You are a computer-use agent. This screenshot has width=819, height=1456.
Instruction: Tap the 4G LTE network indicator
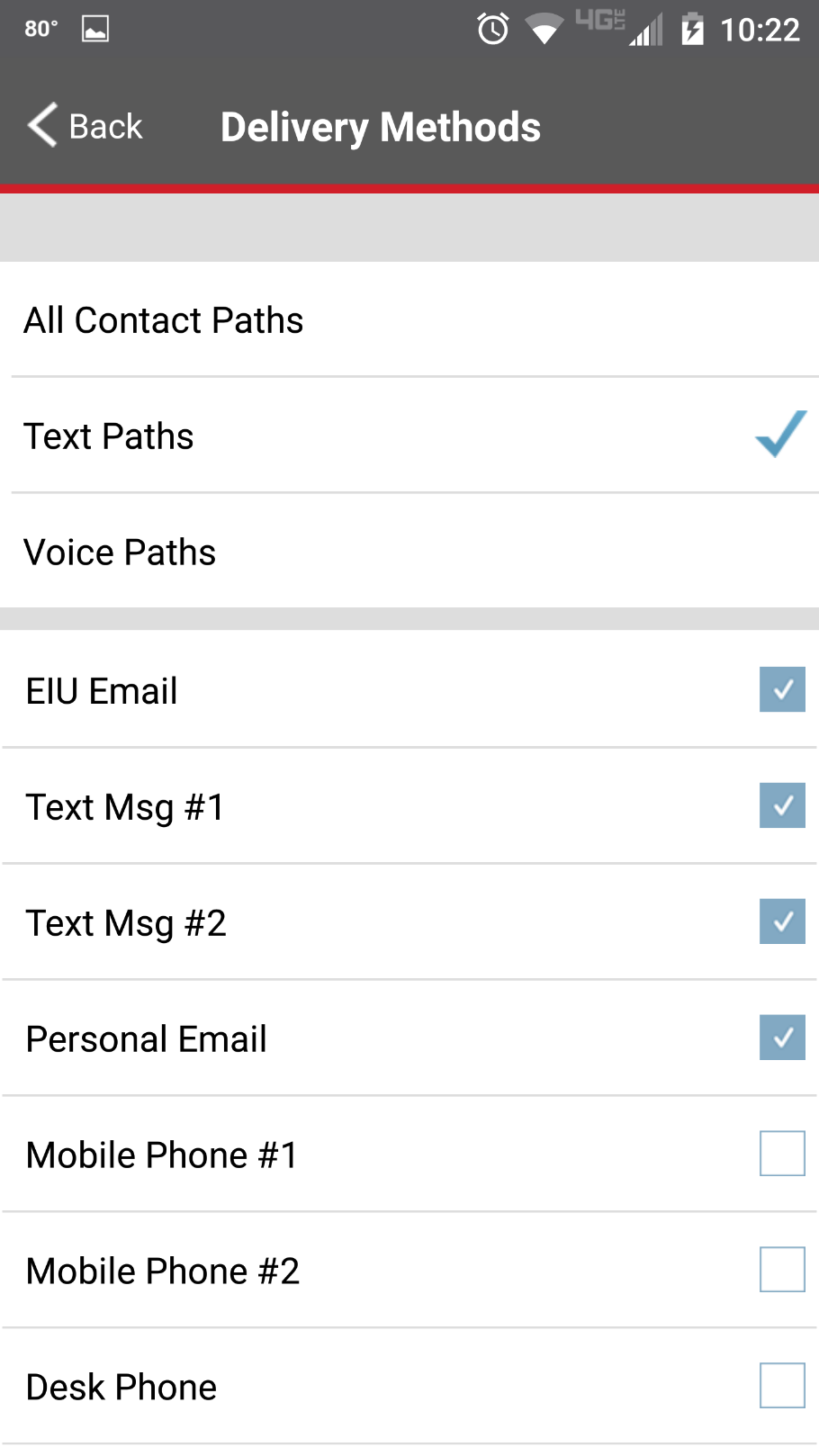pos(599,21)
